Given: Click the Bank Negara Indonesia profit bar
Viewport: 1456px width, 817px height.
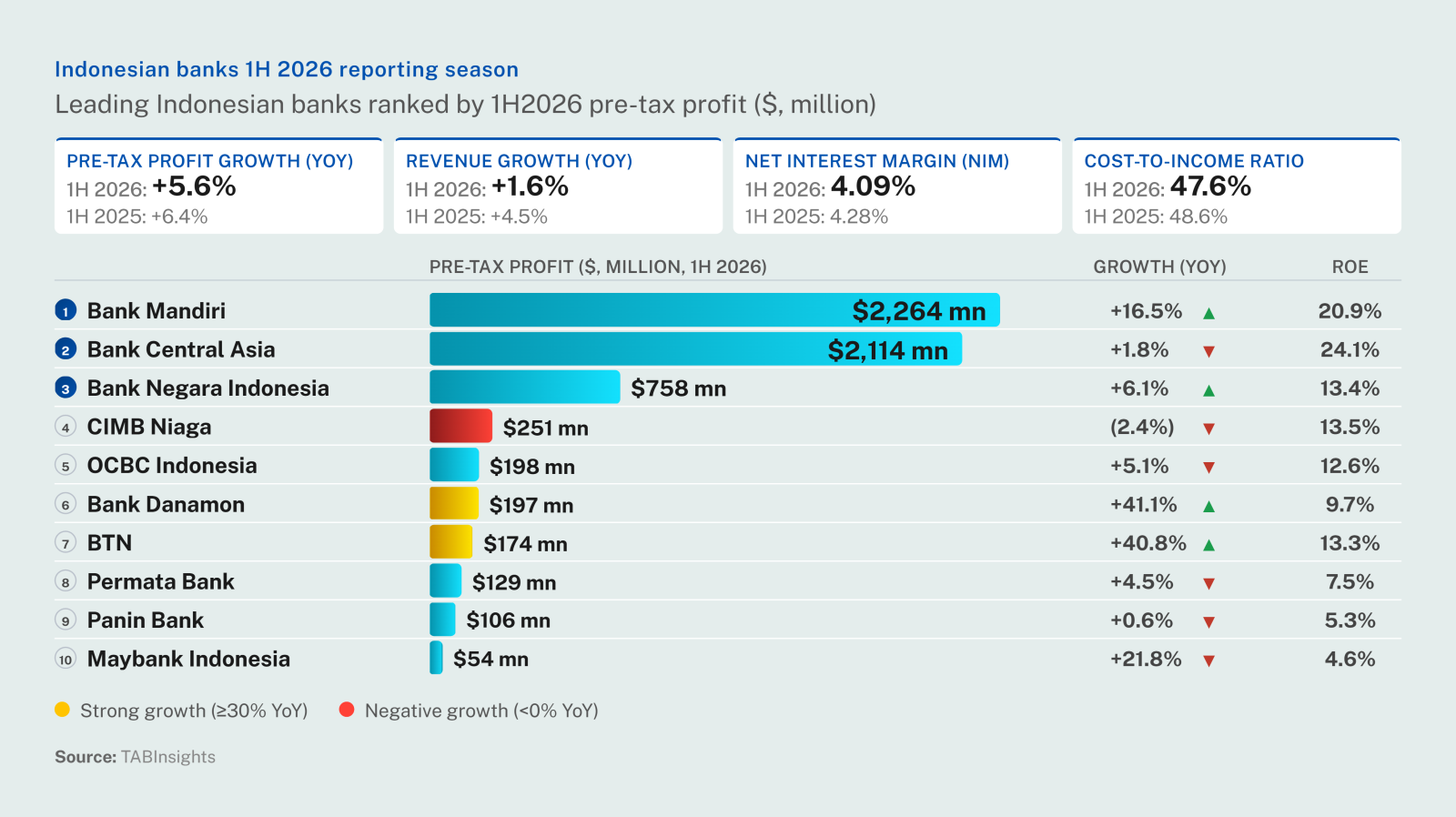Looking at the screenshot, I should click(x=524, y=388).
